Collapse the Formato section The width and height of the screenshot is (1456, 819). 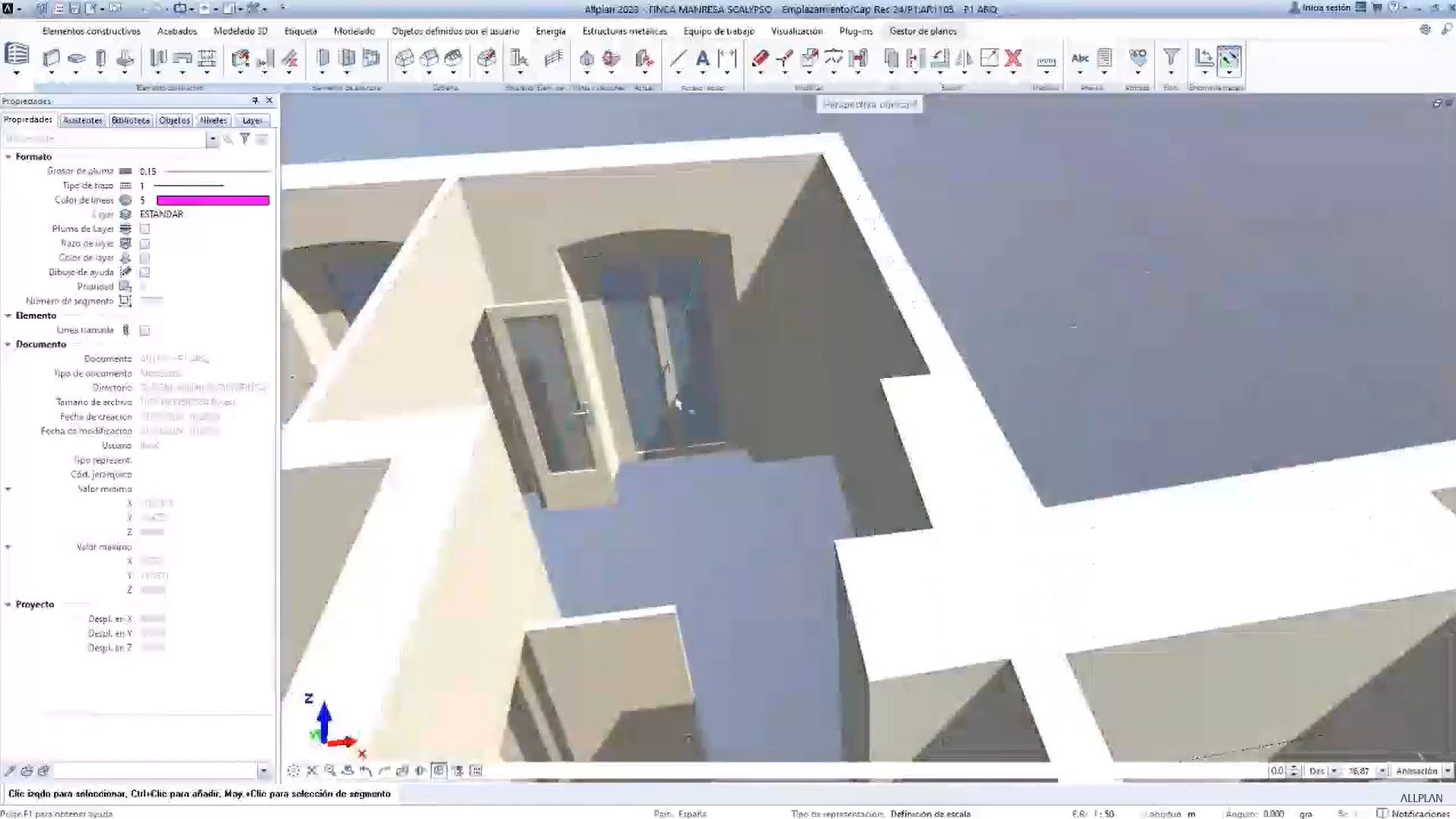tap(8, 156)
